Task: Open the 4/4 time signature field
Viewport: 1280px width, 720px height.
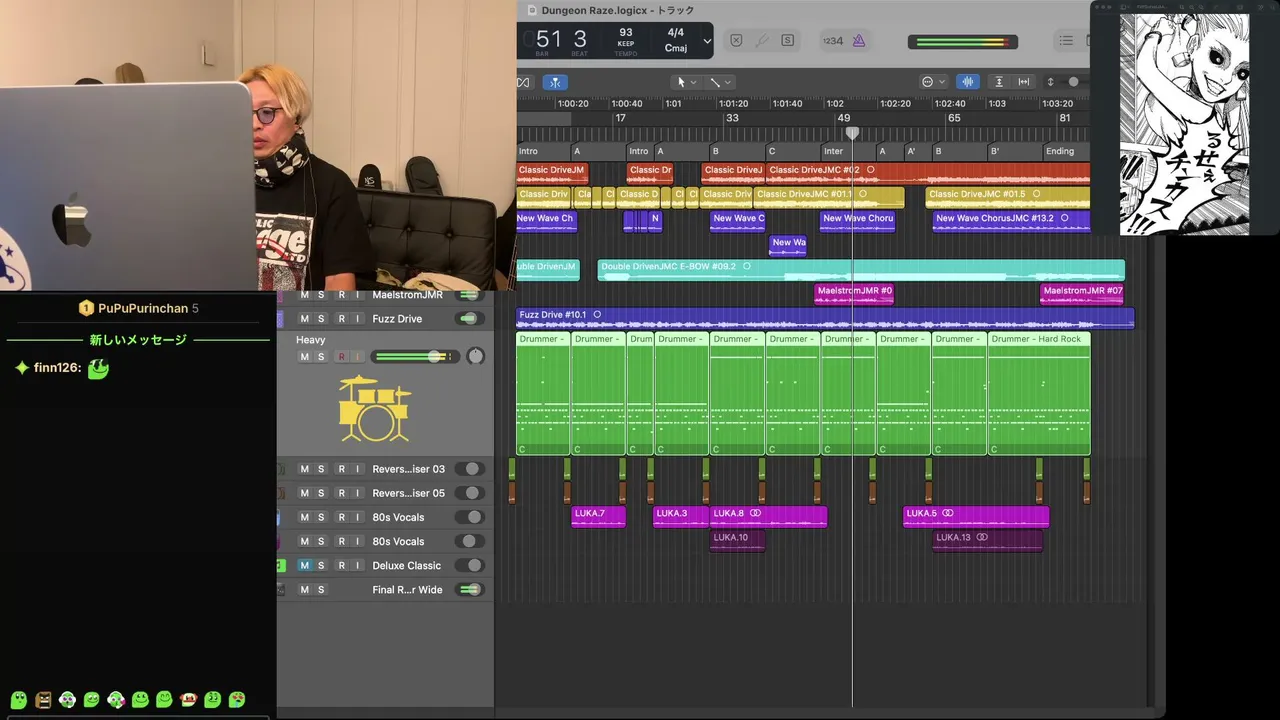Action: click(676, 32)
